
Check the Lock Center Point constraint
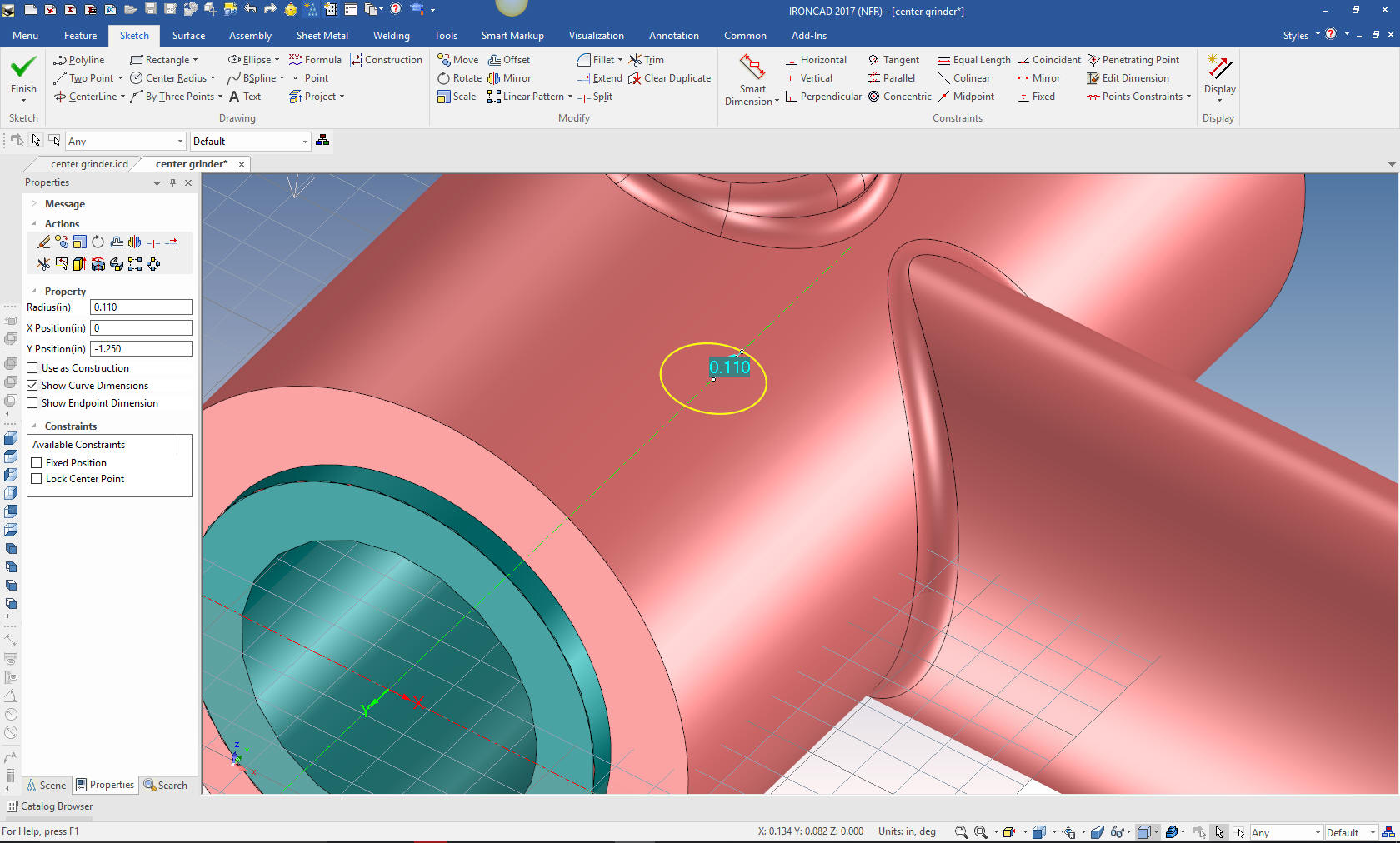click(37, 479)
